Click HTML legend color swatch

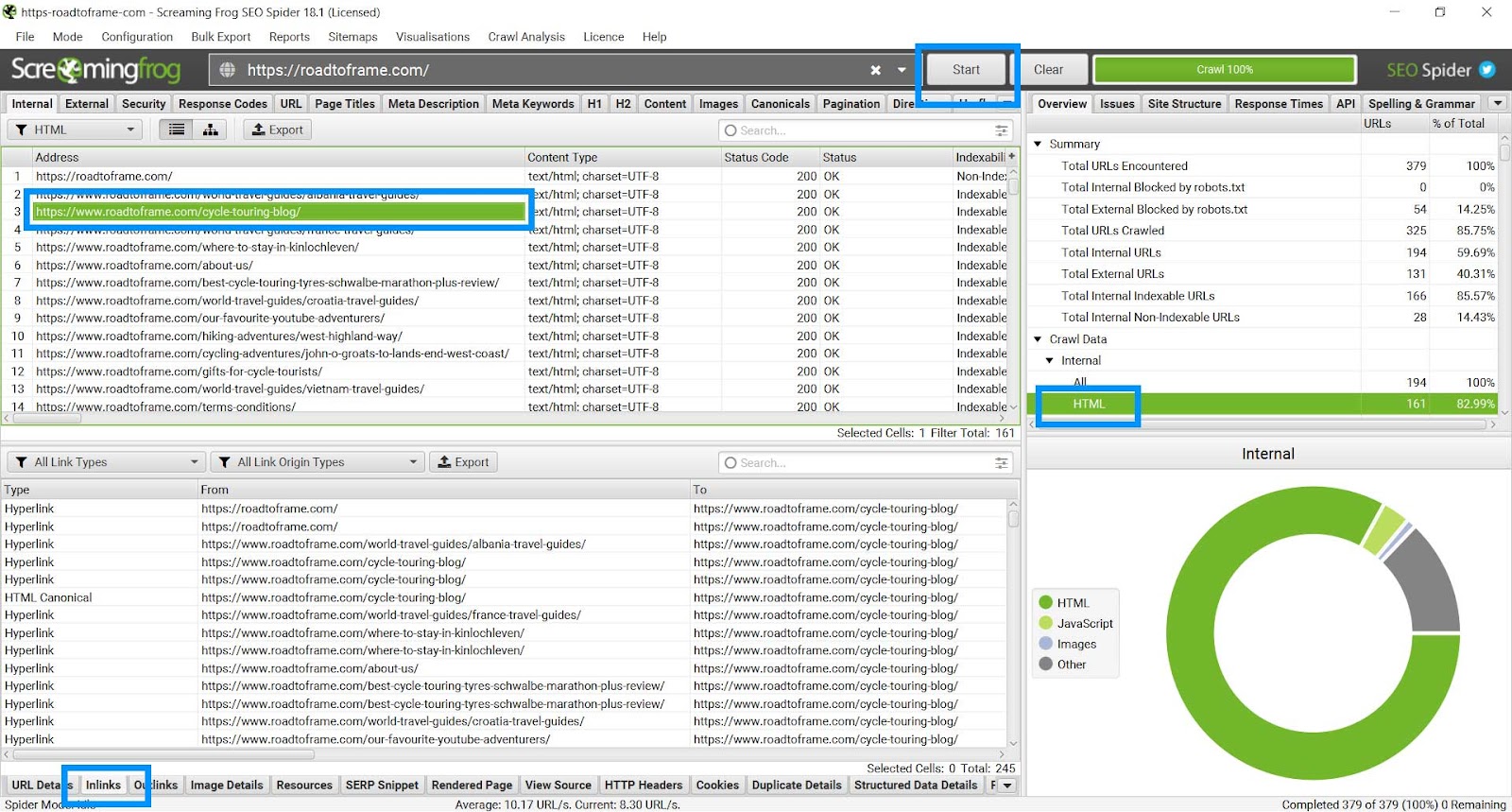pos(1045,602)
